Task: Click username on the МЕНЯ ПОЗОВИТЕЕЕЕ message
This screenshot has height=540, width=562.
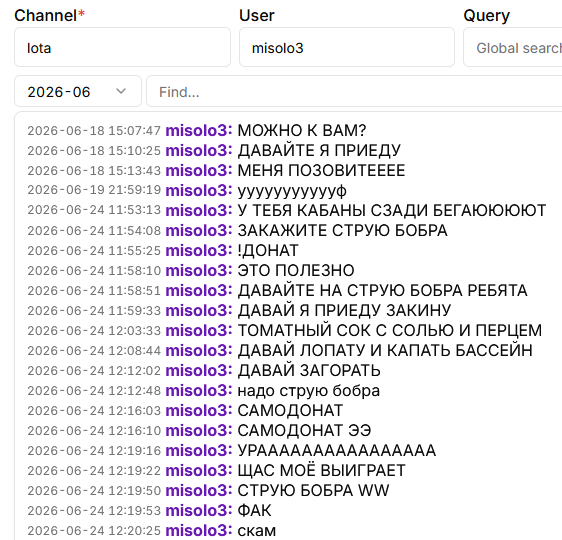Action: (x=199, y=171)
